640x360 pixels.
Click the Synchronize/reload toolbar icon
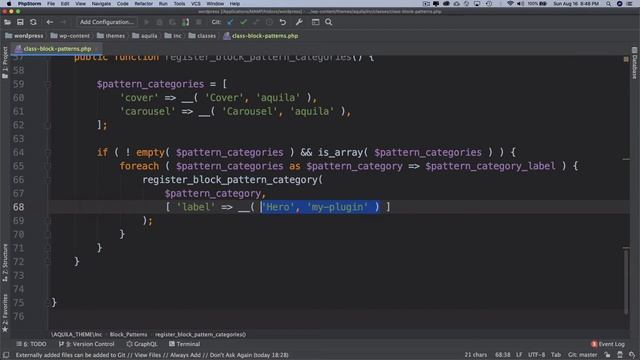coord(33,22)
